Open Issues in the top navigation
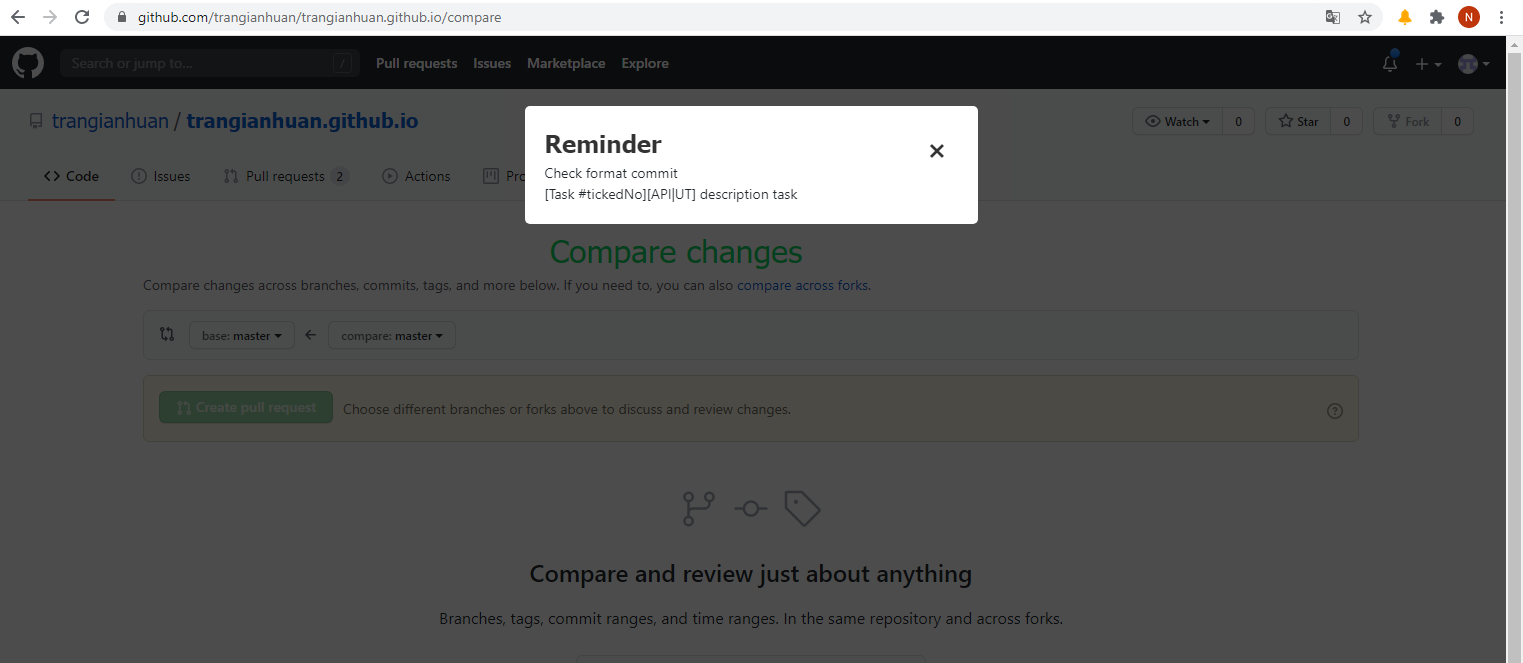This screenshot has width=1523, height=663. tap(492, 63)
